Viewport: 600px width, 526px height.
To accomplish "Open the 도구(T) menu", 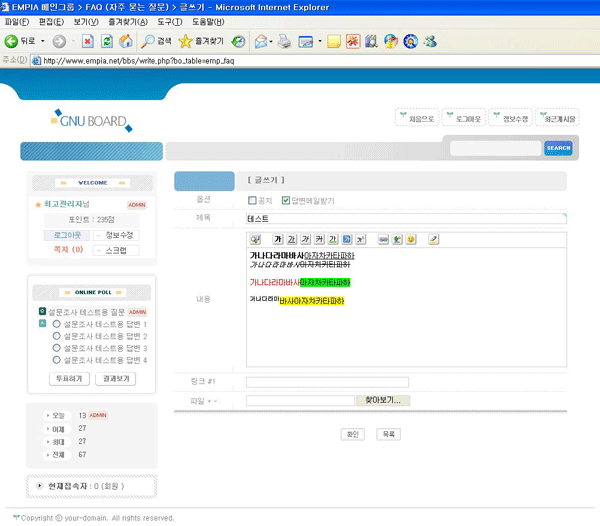I will point(169,21).
